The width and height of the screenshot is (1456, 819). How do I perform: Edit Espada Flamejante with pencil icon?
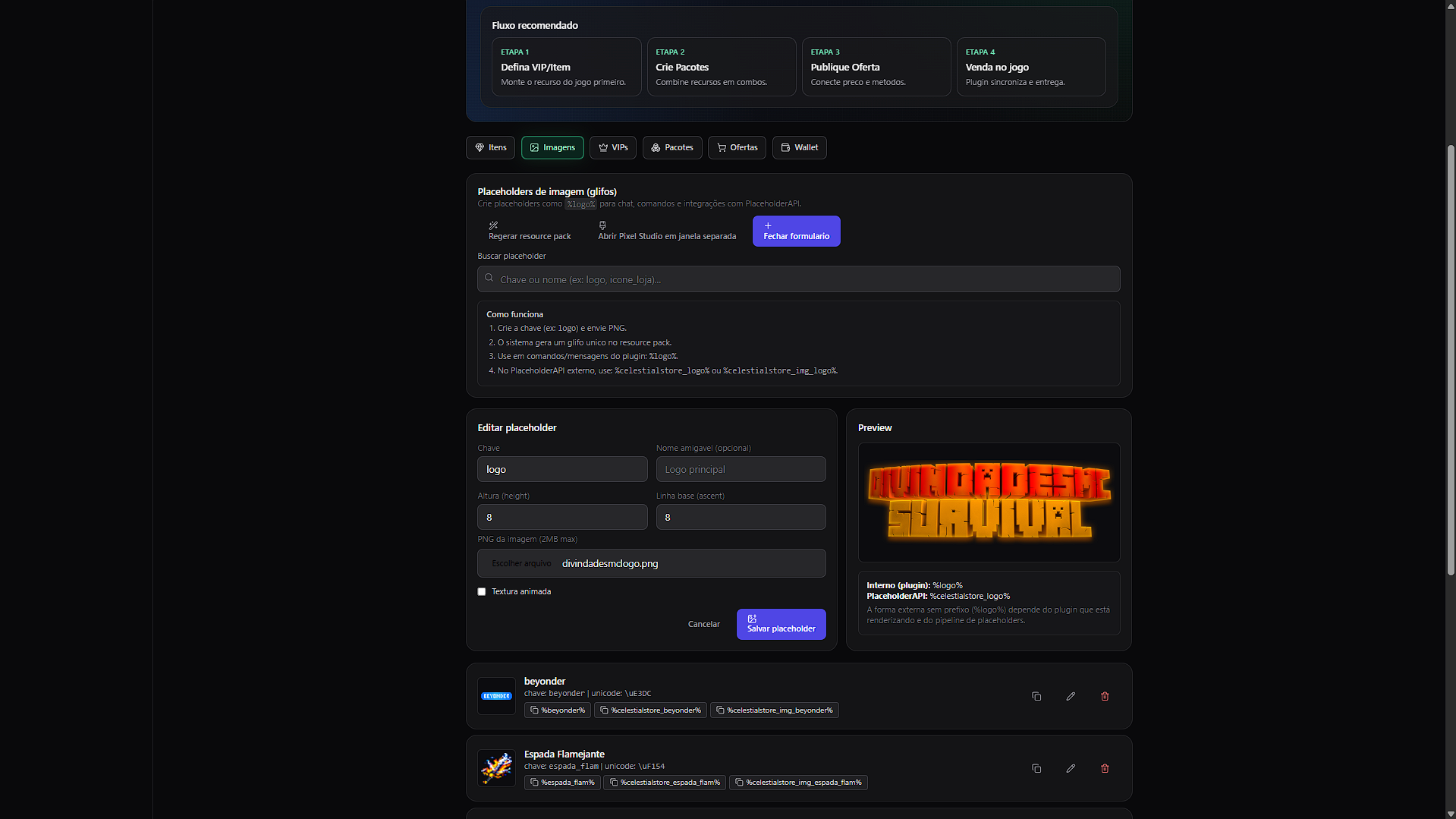pos(1070,768)
